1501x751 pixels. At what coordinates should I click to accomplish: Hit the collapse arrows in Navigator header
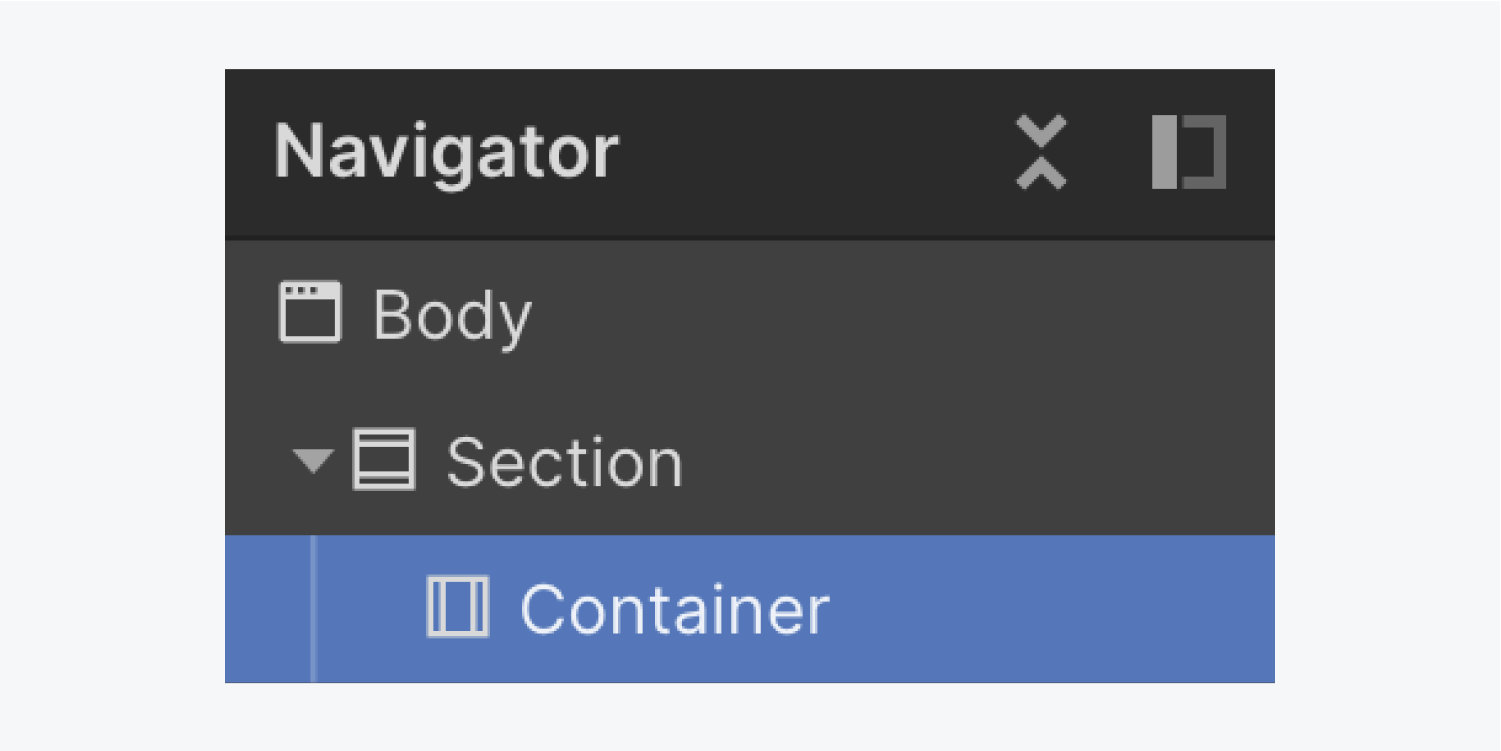pyautogui.click(x=1041, y=152)
